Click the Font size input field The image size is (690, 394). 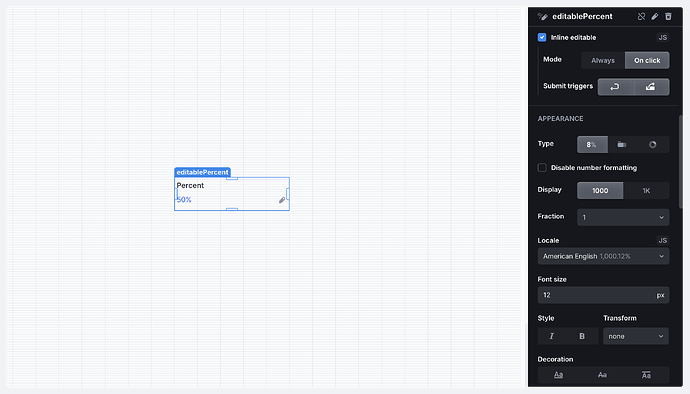pyautogui.click(x=603, y=295)
